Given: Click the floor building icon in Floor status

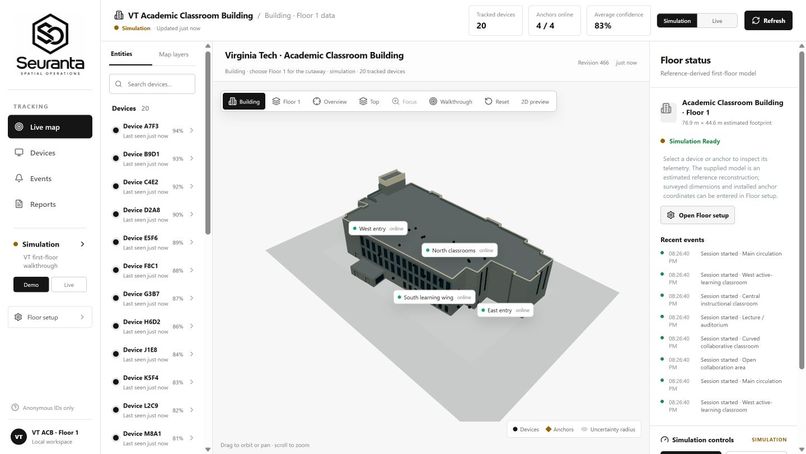Looking at the screenshot, I should point(667,108).
